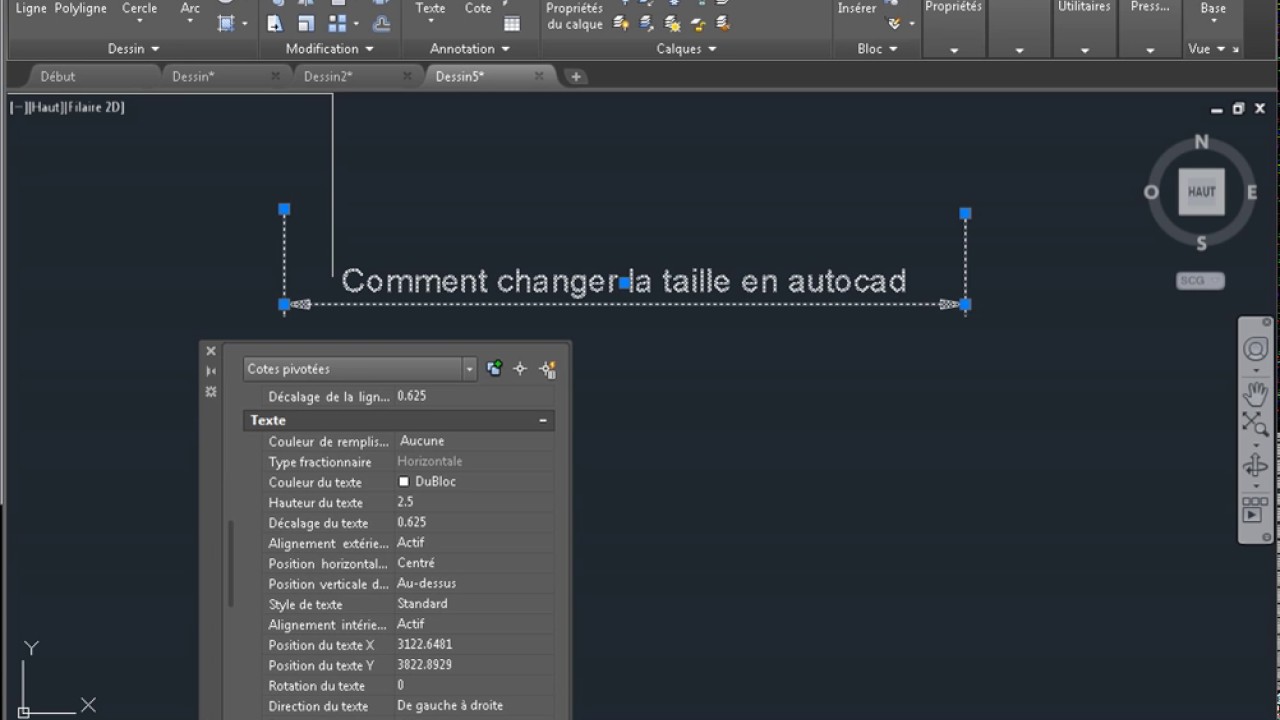
Task: Click the Stretch tool icon in Modification
Action: pos(275,23)
